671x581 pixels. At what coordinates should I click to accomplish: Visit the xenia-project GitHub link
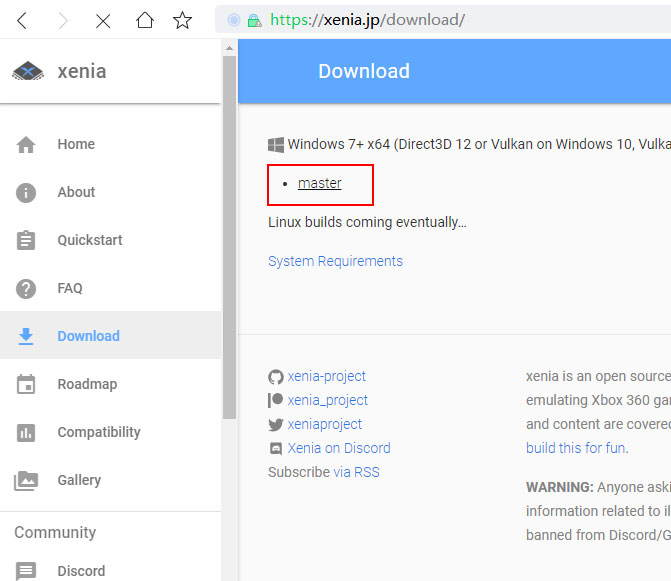pyautogui.click(x=327, y=376)
